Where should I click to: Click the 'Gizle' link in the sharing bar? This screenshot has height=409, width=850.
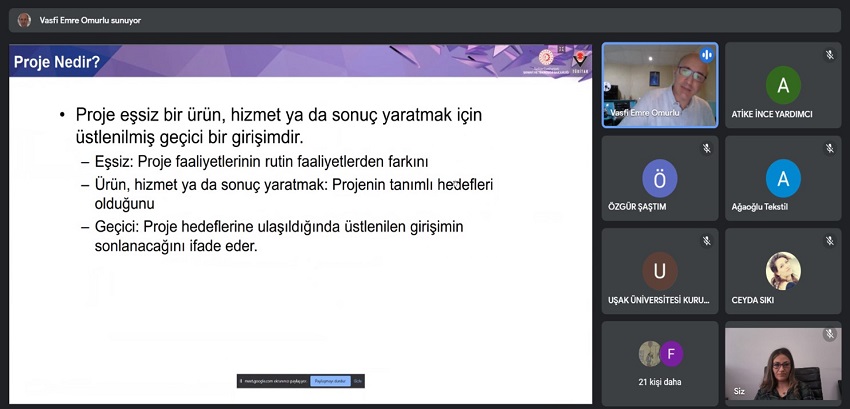[x=358, y=381]
